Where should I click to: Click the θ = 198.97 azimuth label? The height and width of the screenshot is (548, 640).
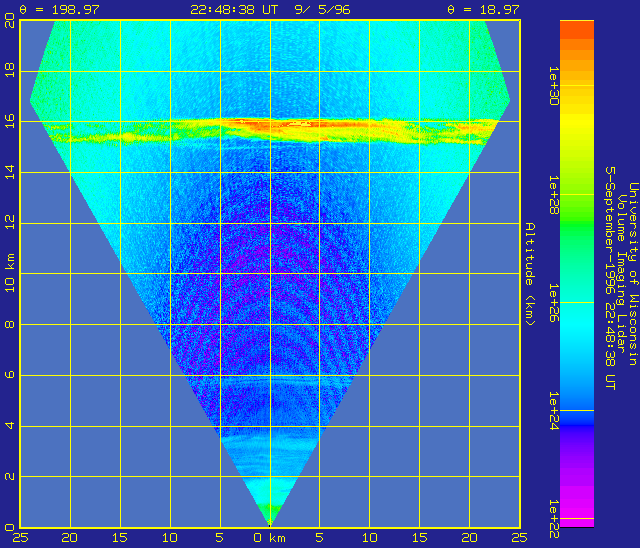click(x=60, y=9)
